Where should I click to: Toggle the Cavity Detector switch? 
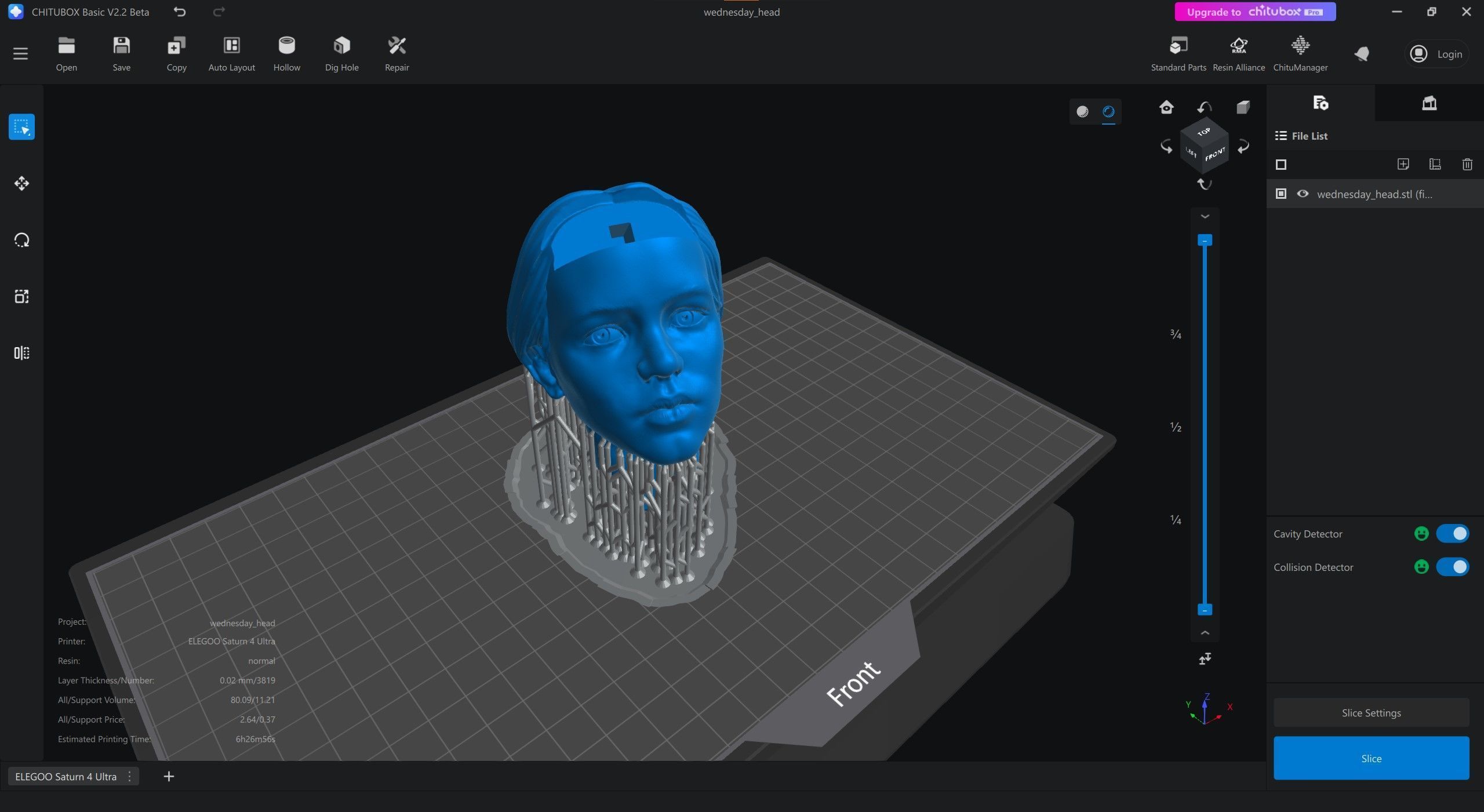pos(1452,533)
